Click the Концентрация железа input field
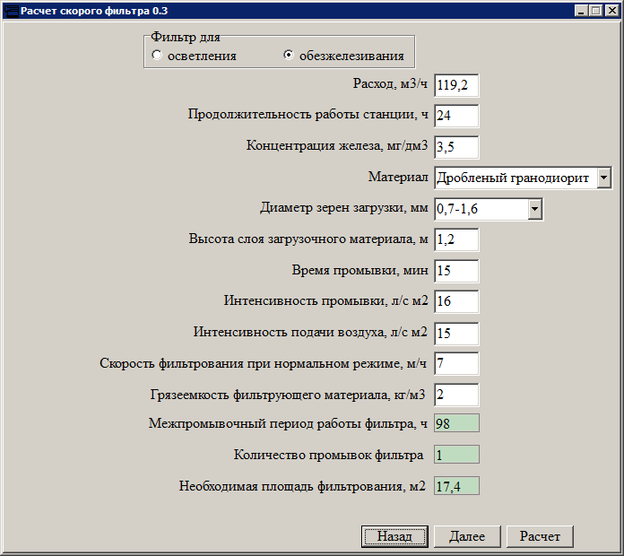The width and height of the screenshot is (624, 556). pos(456,147)
